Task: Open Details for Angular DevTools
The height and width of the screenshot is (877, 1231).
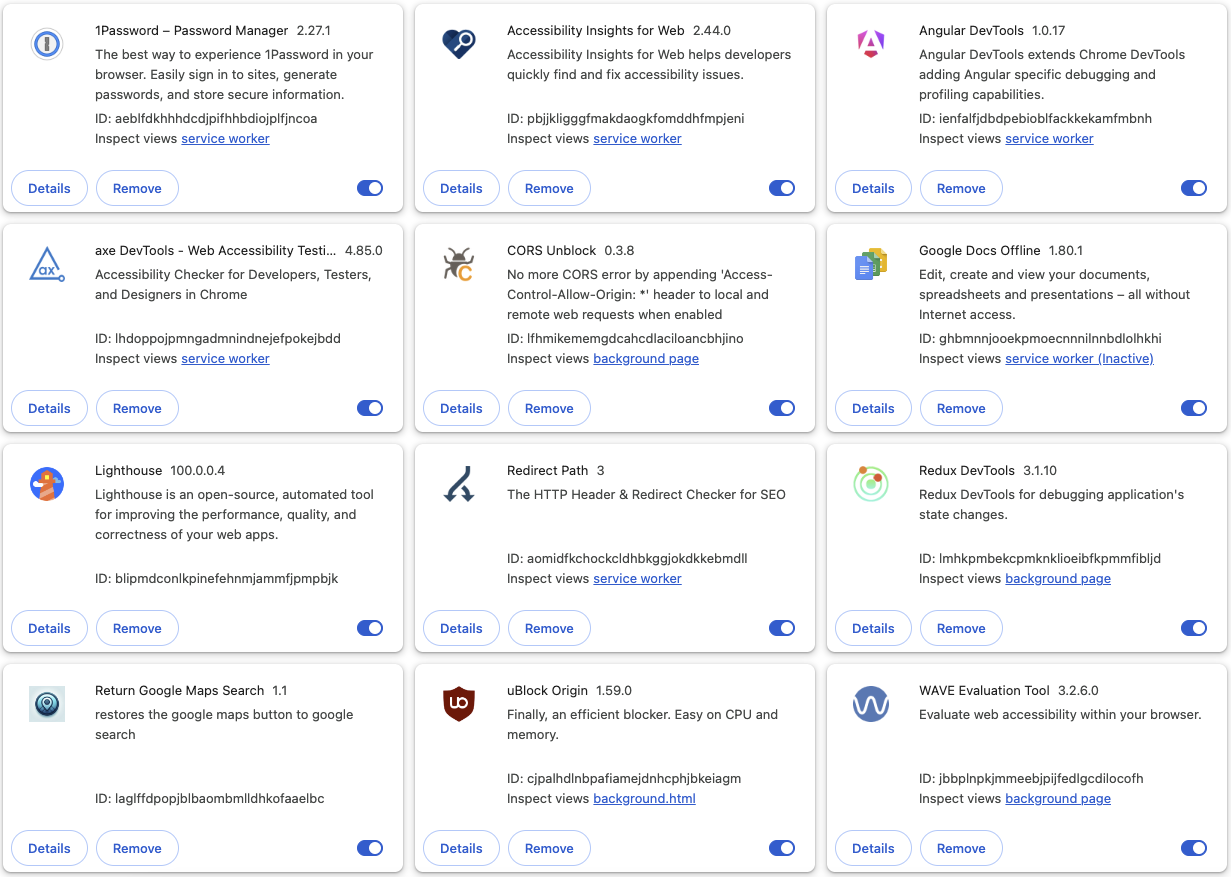Action: [873, 188]
